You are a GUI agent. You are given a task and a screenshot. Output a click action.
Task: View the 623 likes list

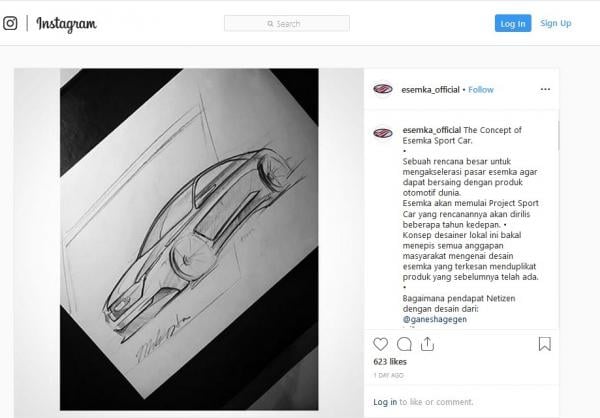click(390, 362)
